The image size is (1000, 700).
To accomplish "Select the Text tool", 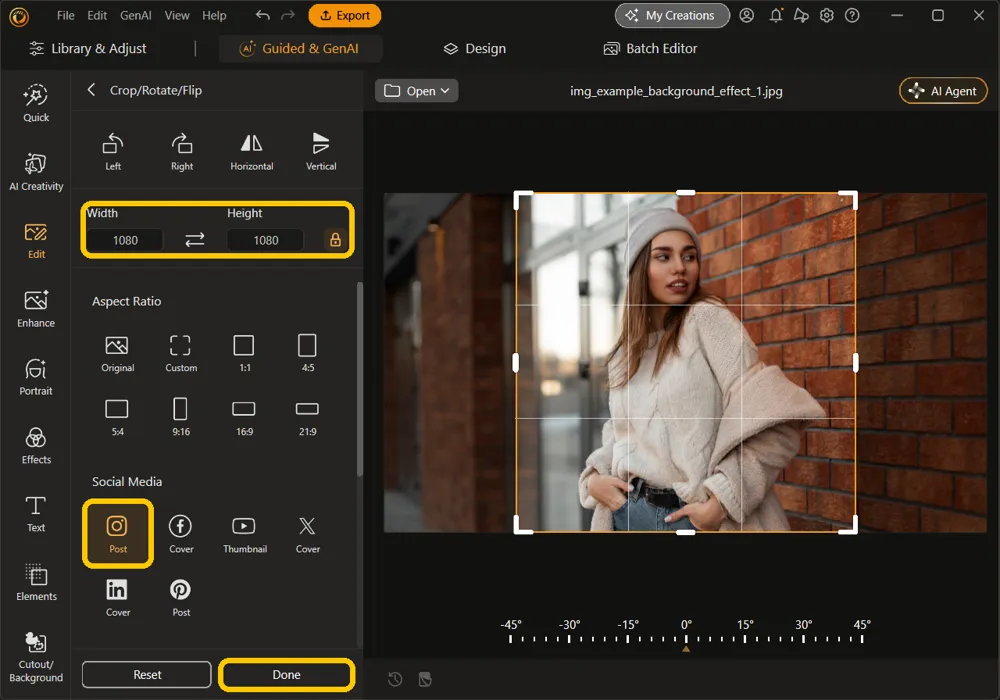I will click(36, 514).
